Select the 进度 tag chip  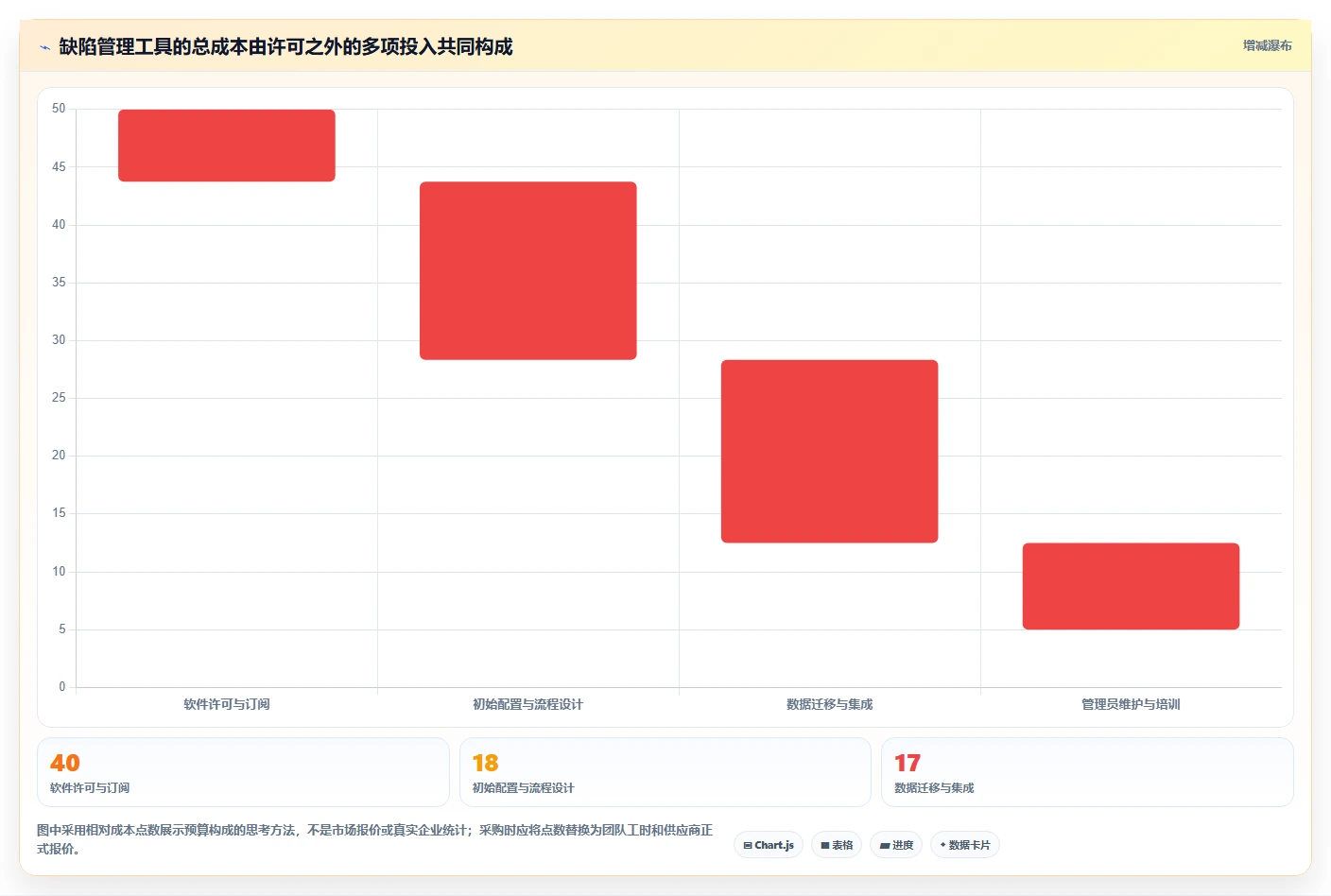click(896, 845)
